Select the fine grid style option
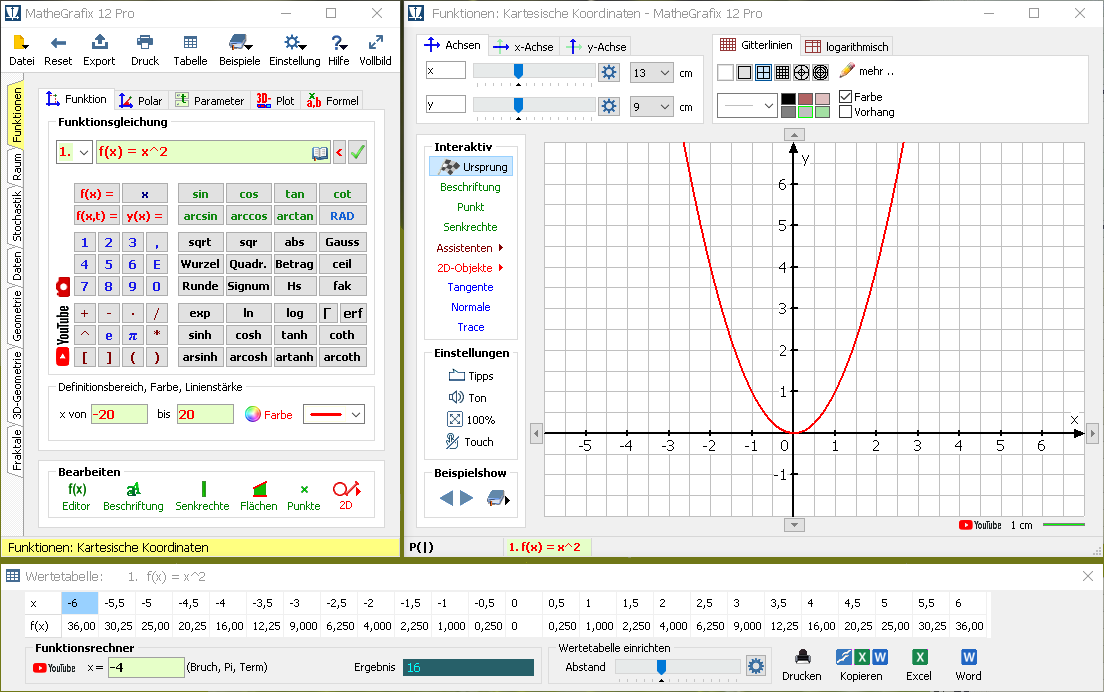The image size is (1104, 692). point(782,72)
